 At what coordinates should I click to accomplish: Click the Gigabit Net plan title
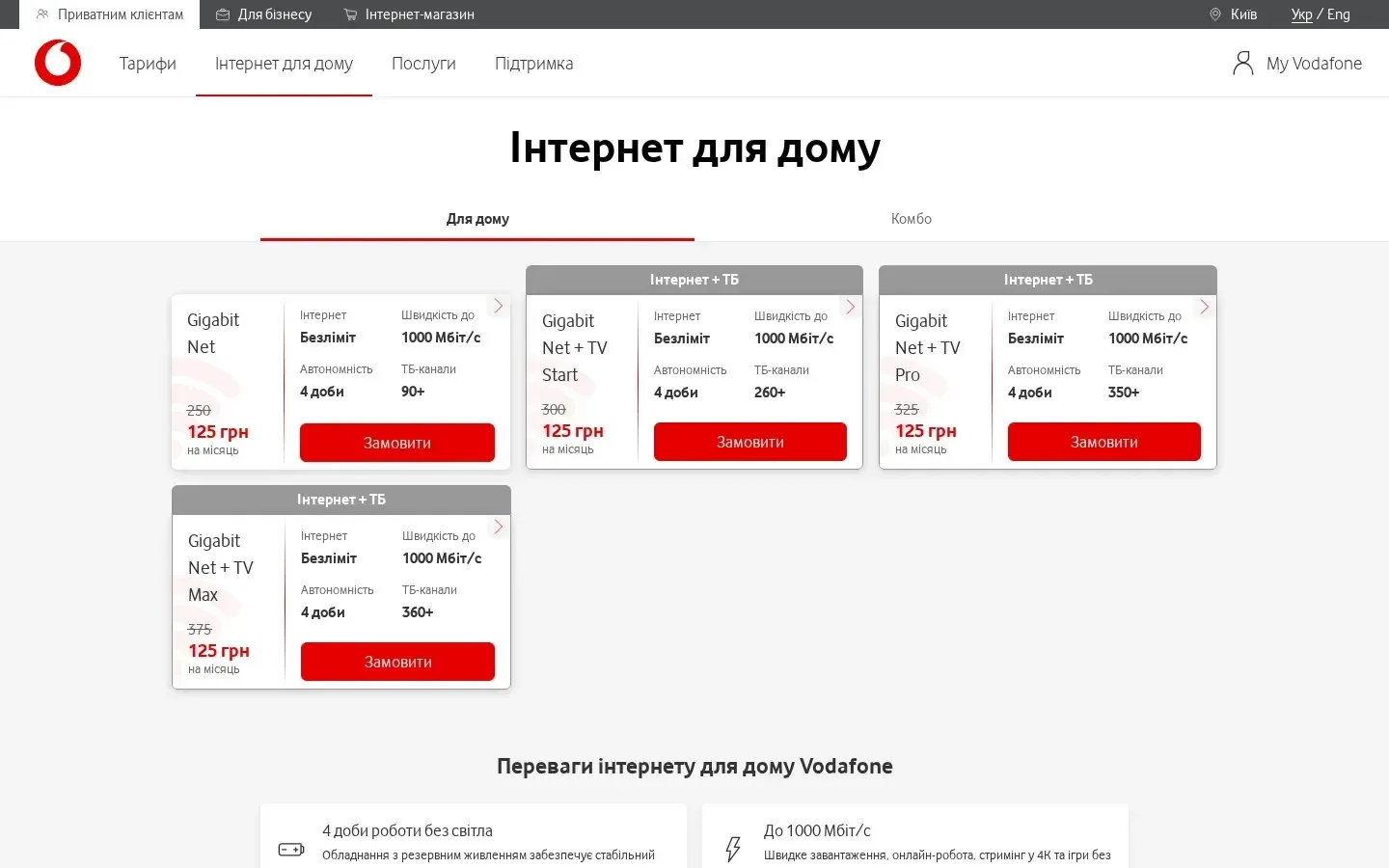tap(213, 334)
